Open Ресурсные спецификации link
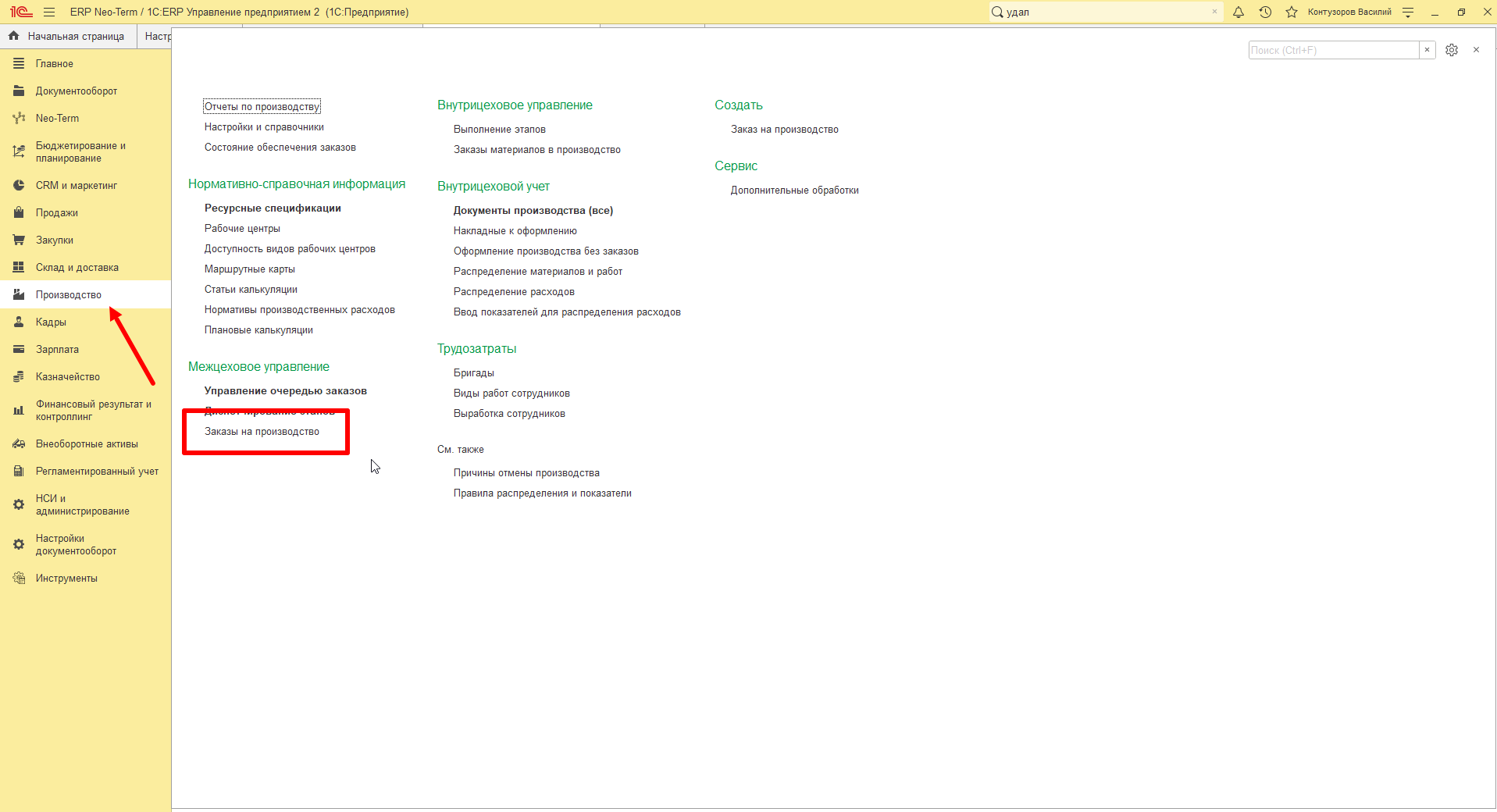Screen dimensions: 1497x812 (273, 208)
